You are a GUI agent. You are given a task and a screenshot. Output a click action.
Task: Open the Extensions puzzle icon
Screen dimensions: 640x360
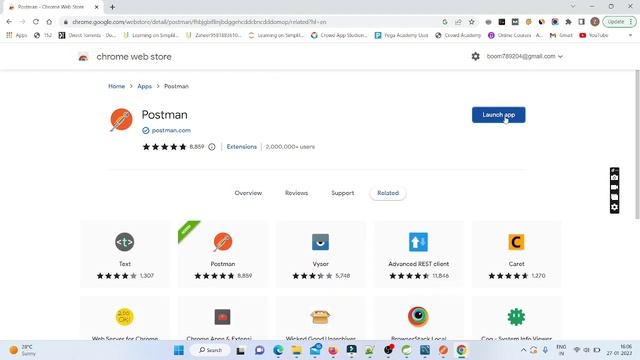point(568,22)
